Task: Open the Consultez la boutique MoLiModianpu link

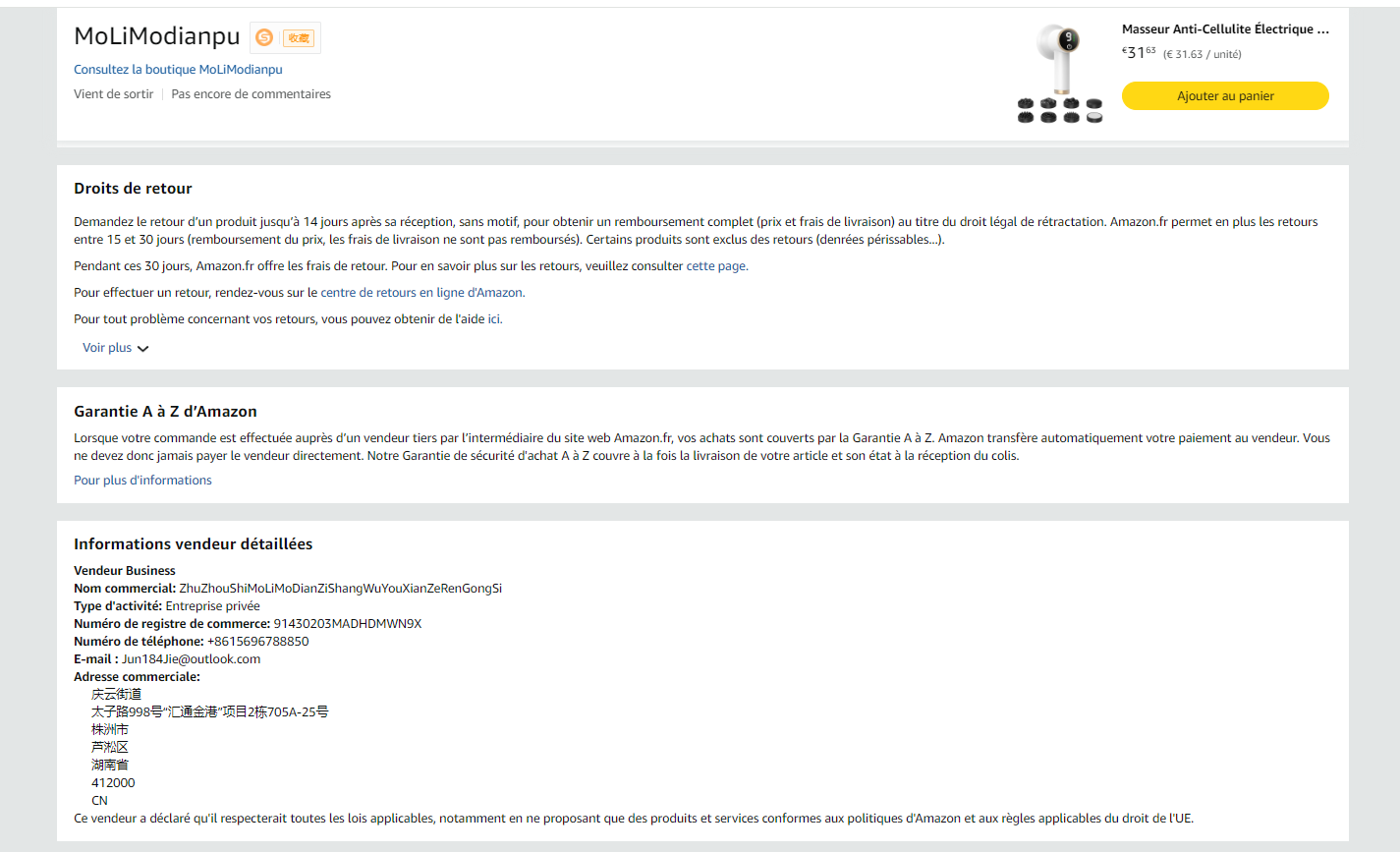Action: (178, 70)
